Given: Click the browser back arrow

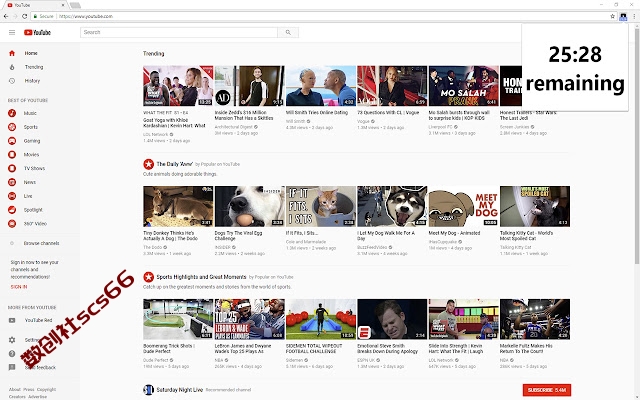Looking at the screenshot, I should pos(6,16).
